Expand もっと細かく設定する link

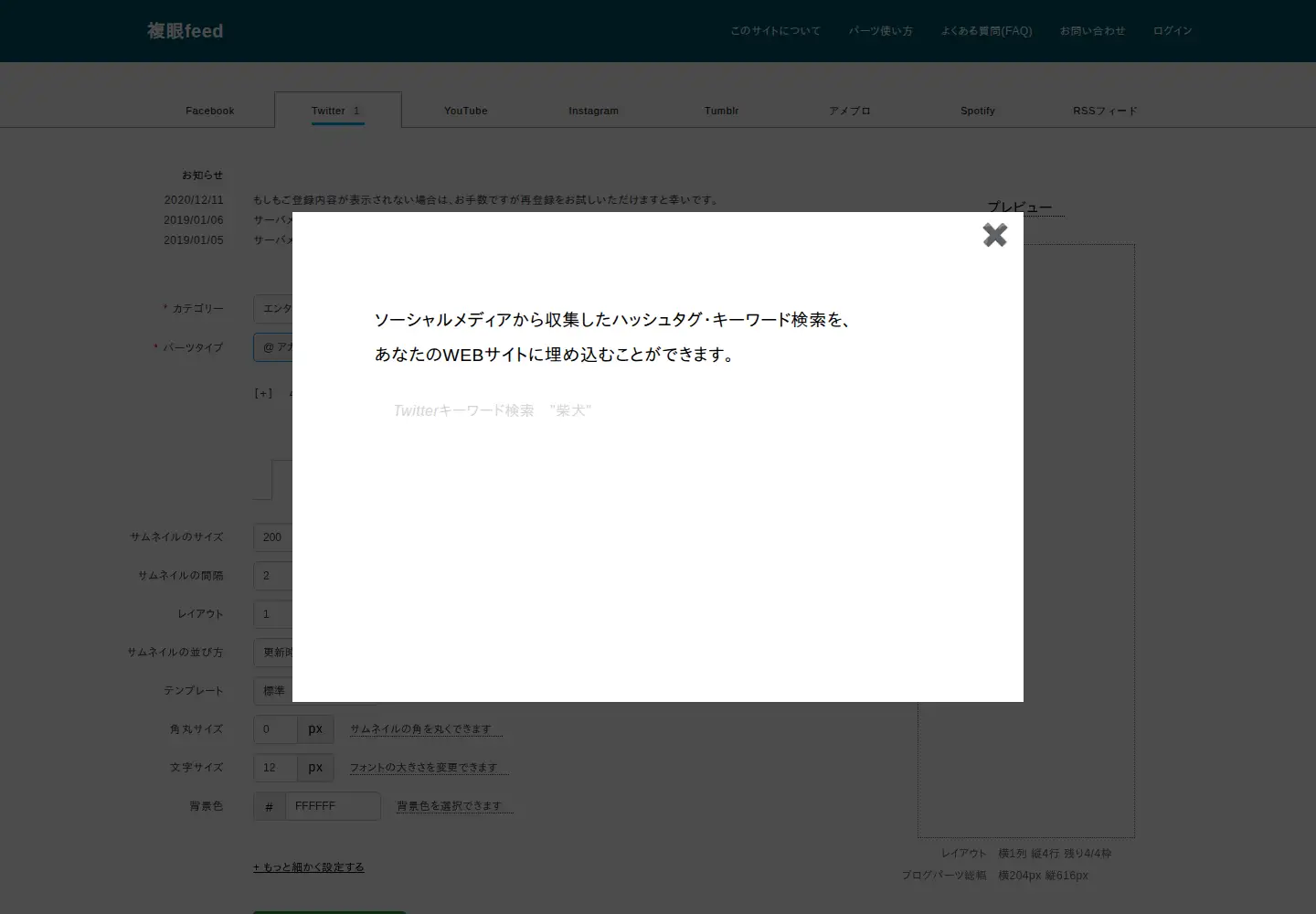[309, 867]
